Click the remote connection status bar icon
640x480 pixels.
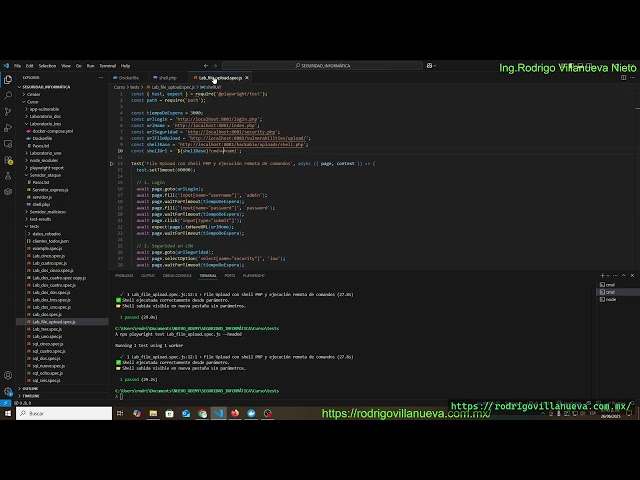click(5, 403)
